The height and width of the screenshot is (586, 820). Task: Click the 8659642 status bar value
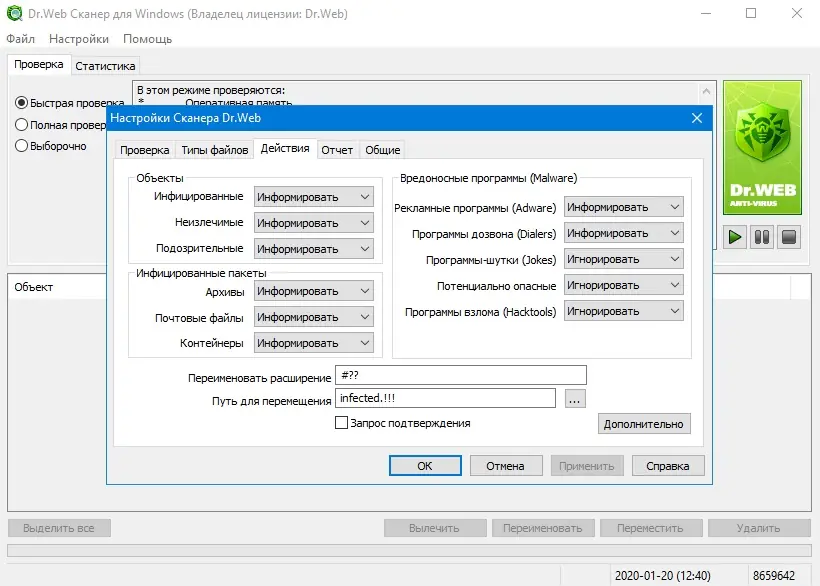[774, 576]
